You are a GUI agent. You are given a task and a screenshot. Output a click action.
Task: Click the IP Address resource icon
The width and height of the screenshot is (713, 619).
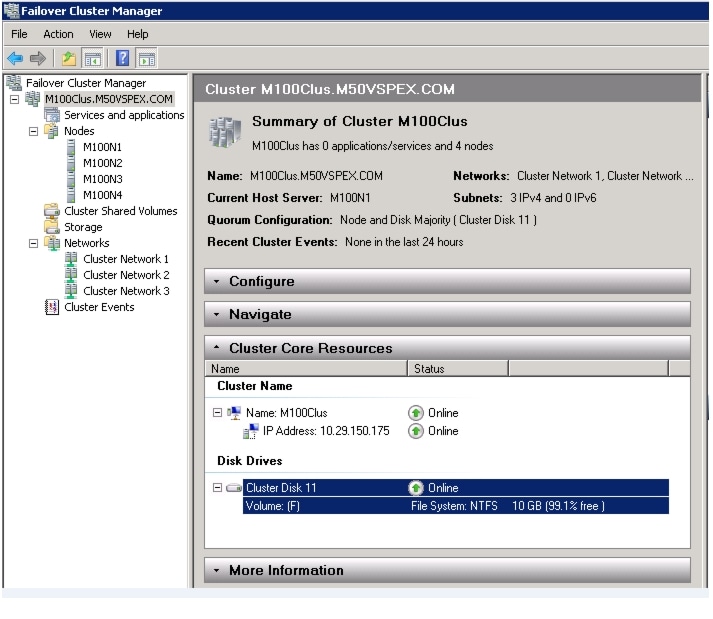pyautogui.click(x=251, y=431)
